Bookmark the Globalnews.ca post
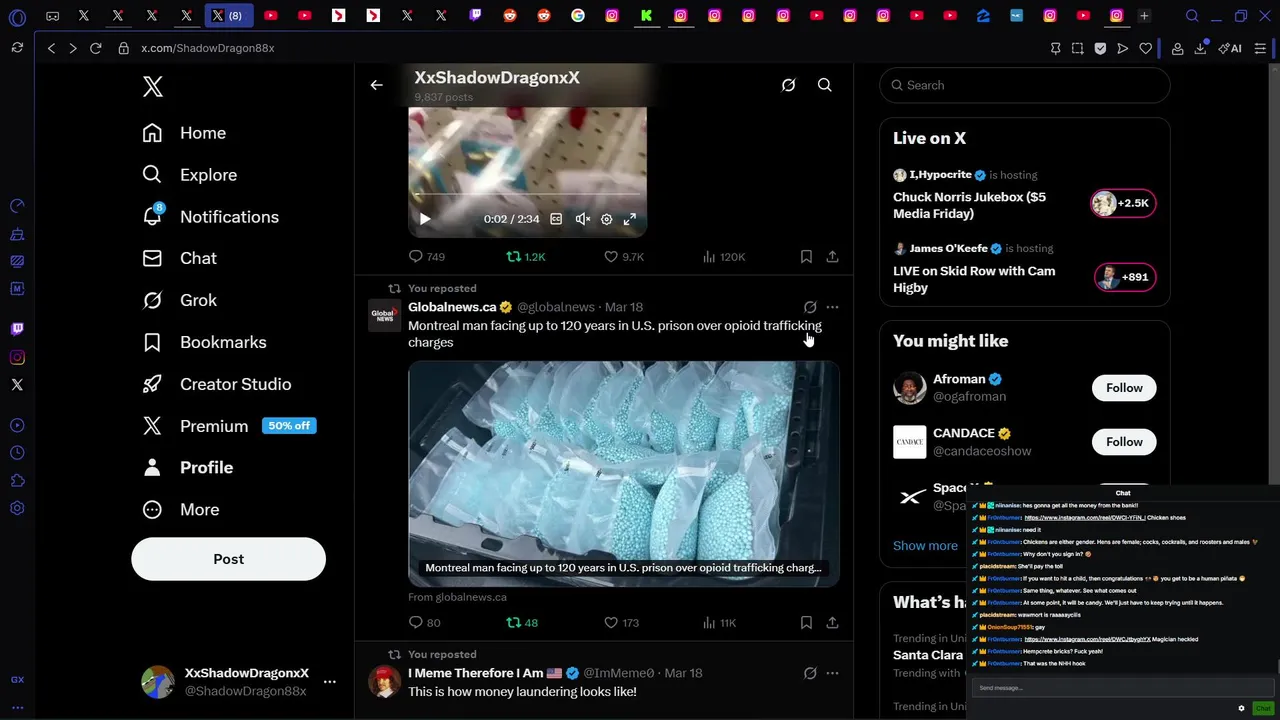The height and width of the screenshot is (720, 1280). click(806, 622)
